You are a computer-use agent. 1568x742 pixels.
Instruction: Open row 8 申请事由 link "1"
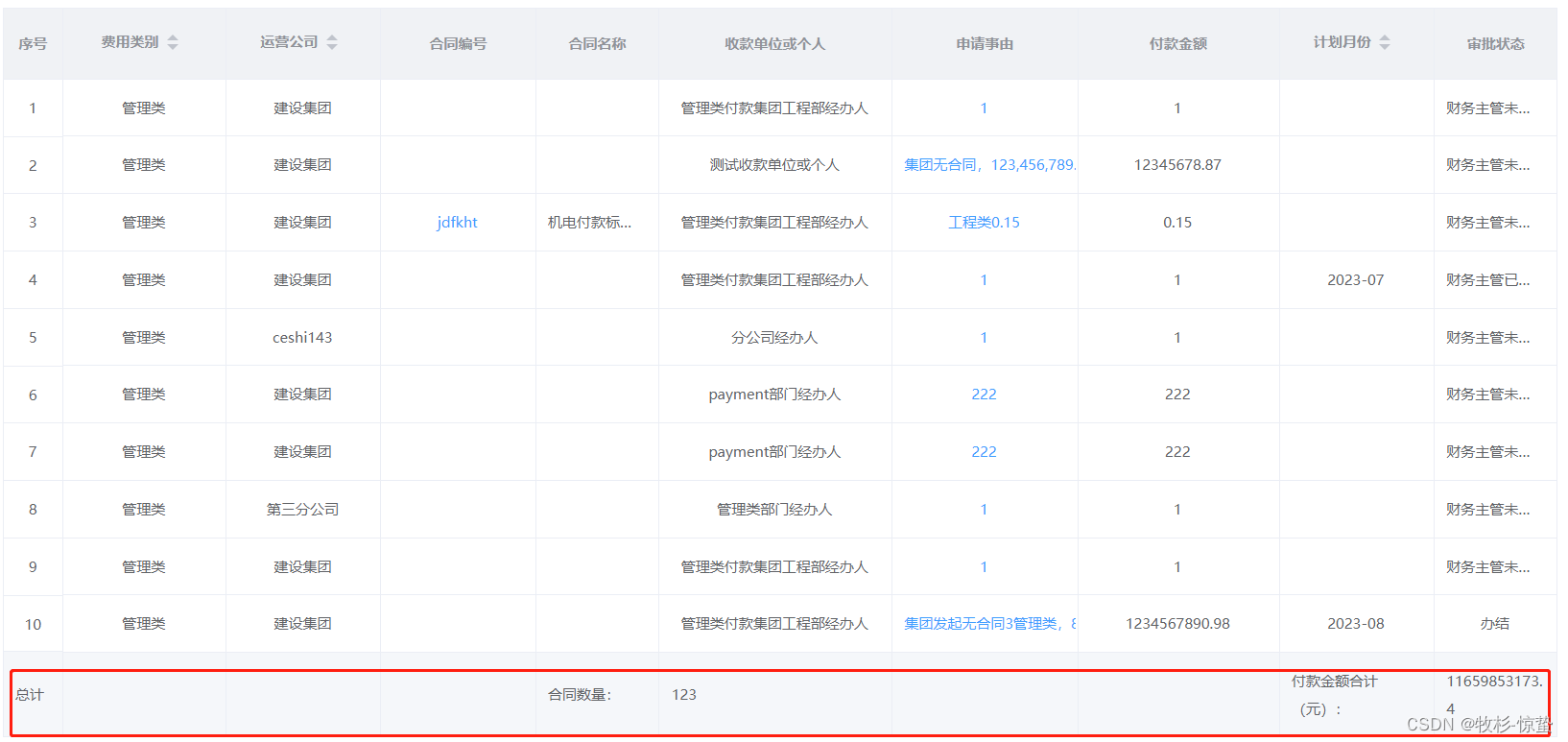coord(984,510)
